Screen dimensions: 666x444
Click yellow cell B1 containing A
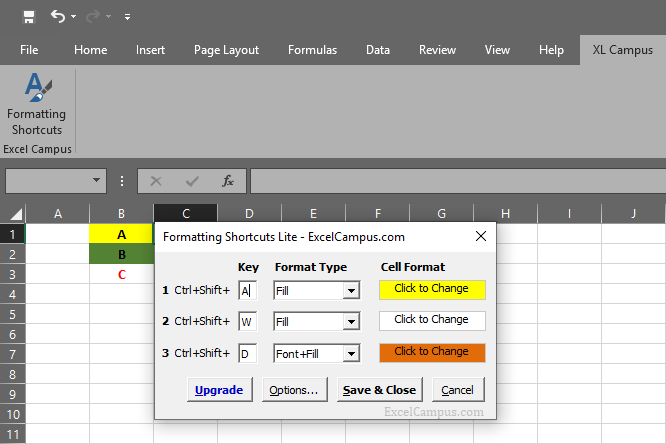[x=121, y=234]
